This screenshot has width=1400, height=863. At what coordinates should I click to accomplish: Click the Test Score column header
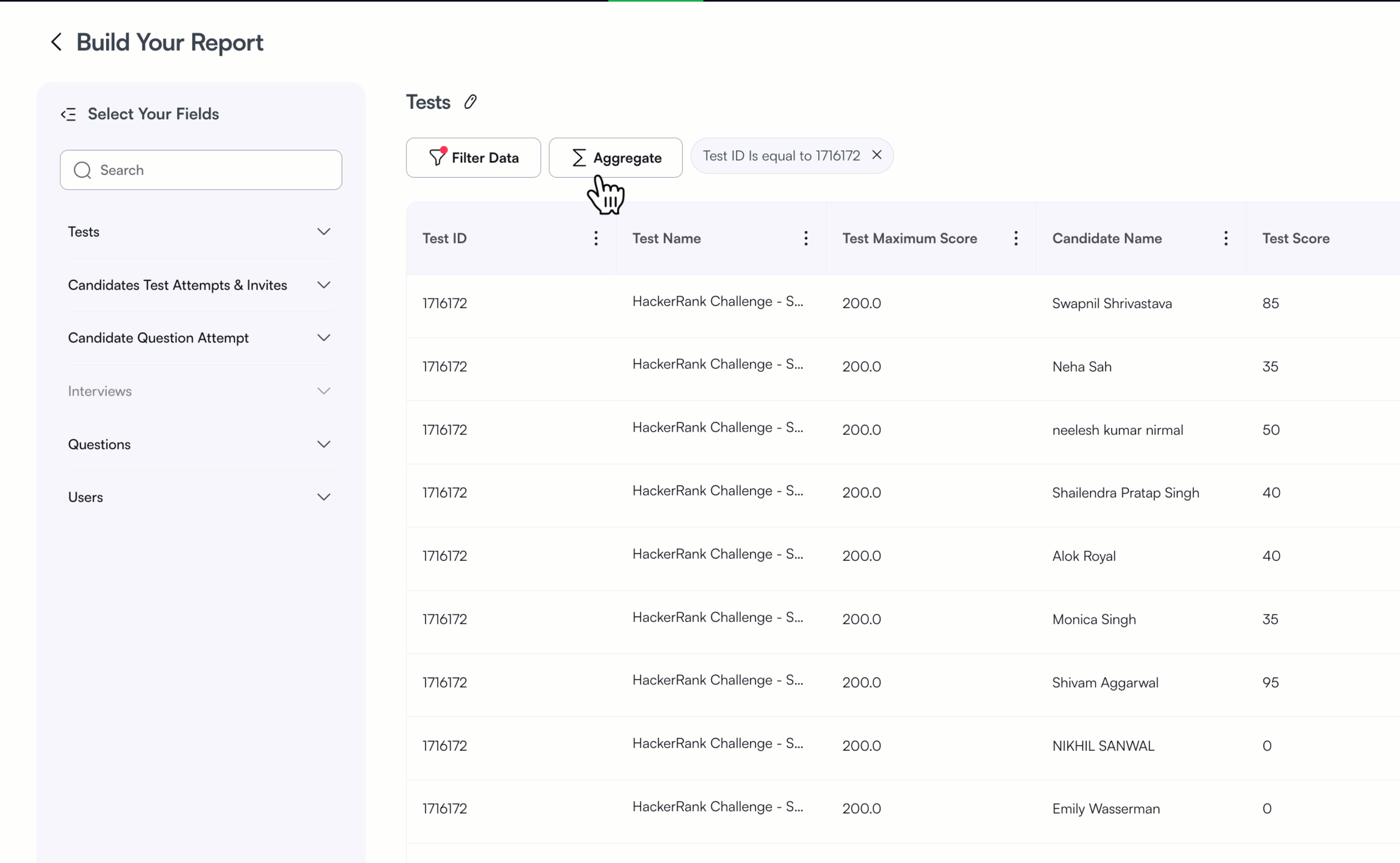coord(1295,239)
